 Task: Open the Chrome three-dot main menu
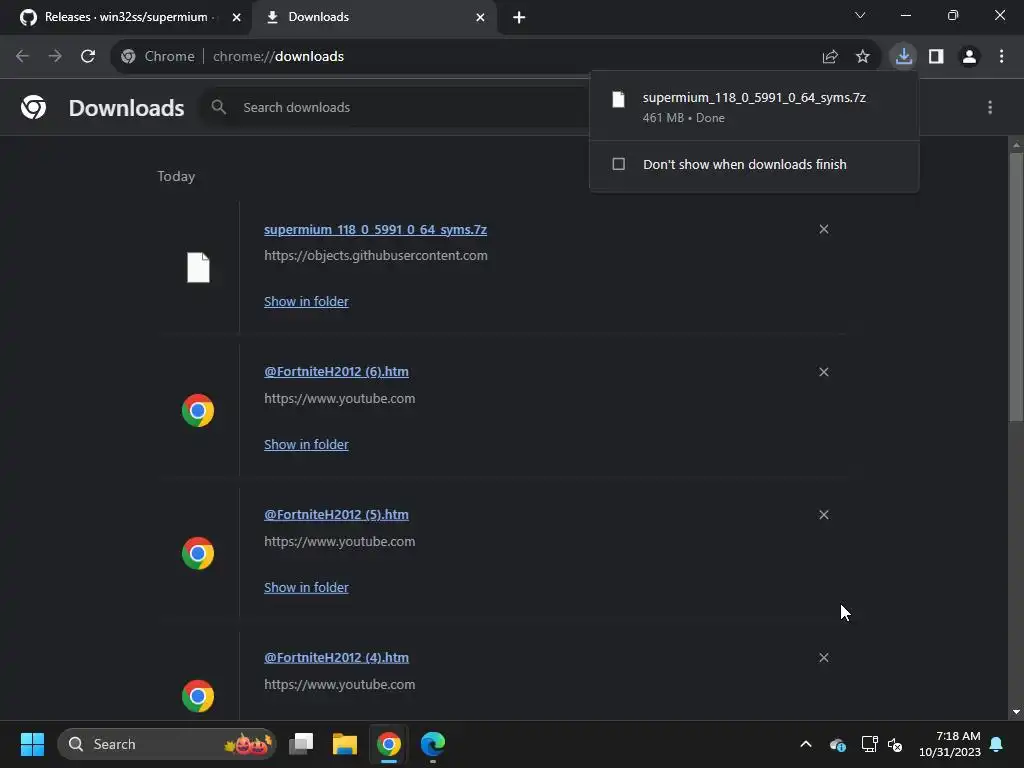point(1001,56)
